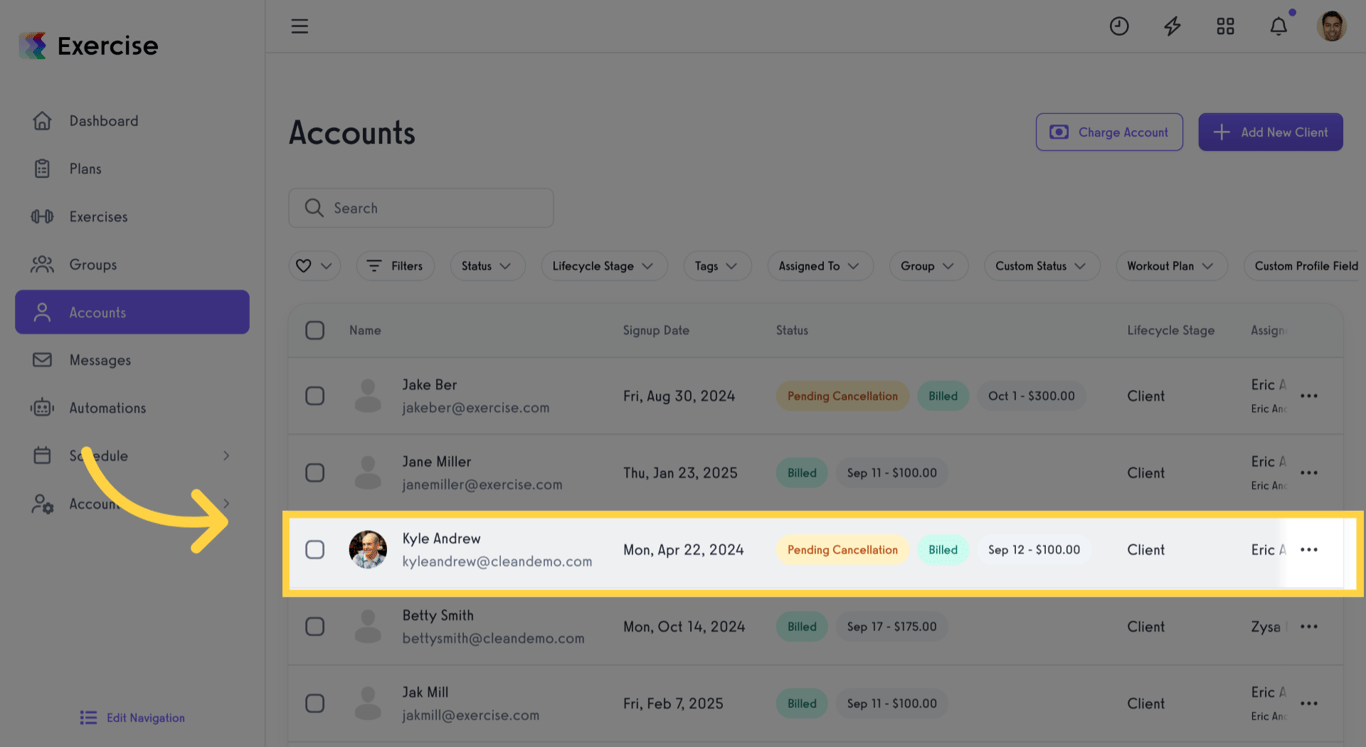Open the notifications bell

[x=1278, y=26]
